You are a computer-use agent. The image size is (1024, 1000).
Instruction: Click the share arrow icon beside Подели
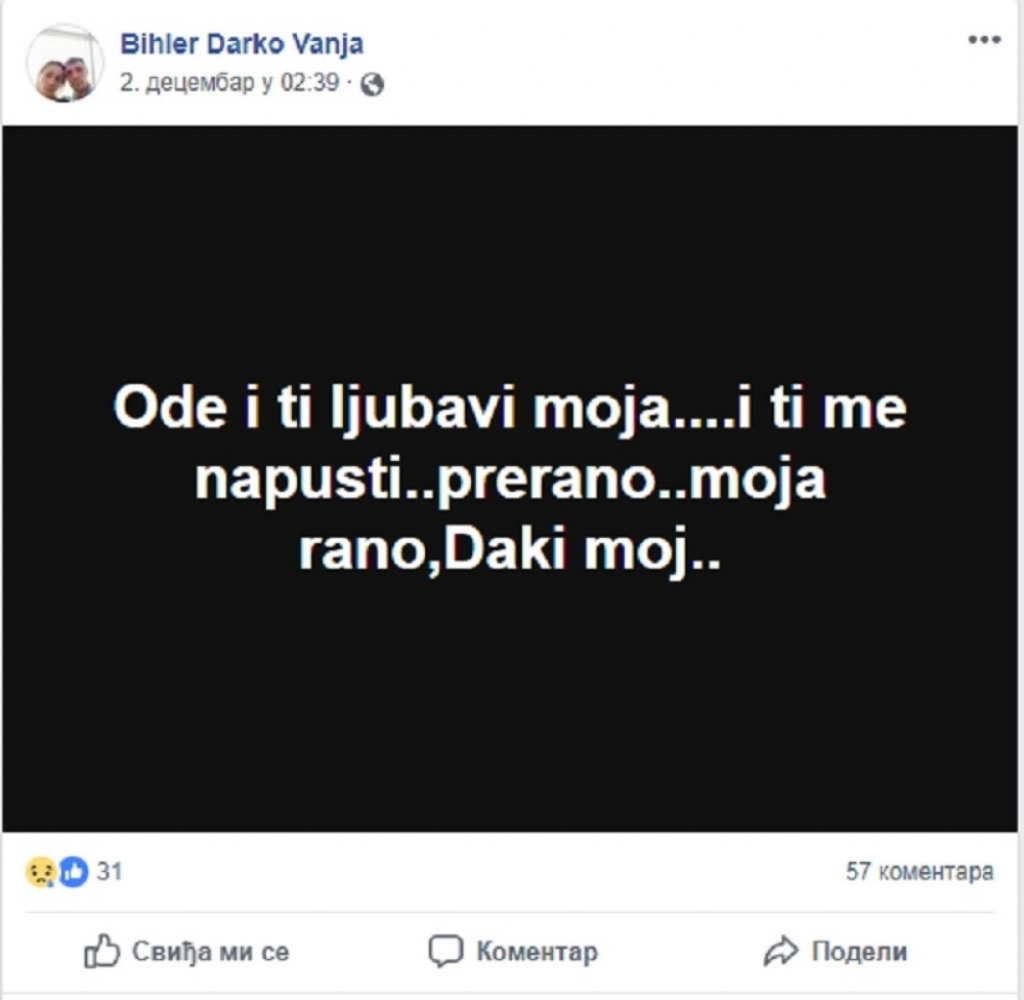(782, 952)
